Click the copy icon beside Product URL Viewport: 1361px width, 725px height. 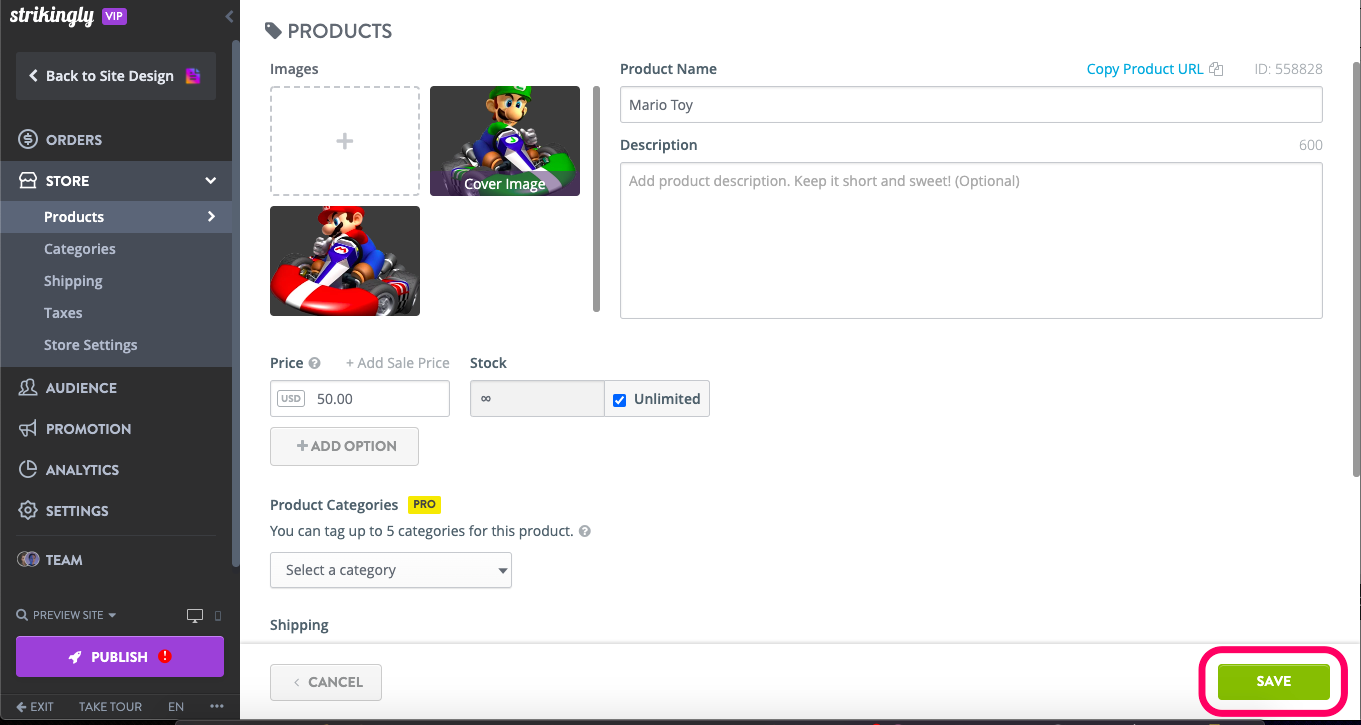tap(1216, 69)
